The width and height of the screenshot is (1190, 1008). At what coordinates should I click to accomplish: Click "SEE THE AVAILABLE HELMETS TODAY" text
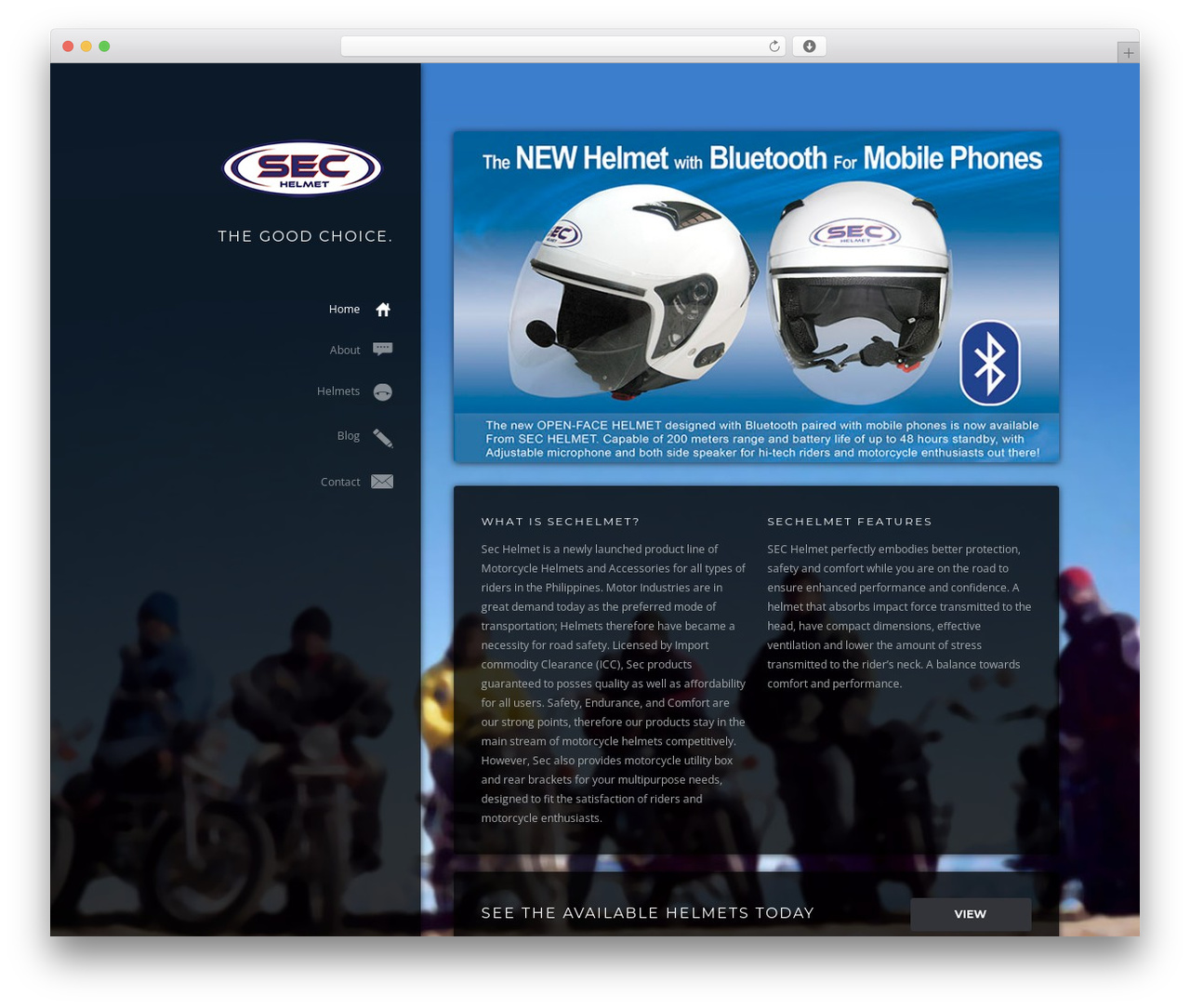[x=648, y=913]
